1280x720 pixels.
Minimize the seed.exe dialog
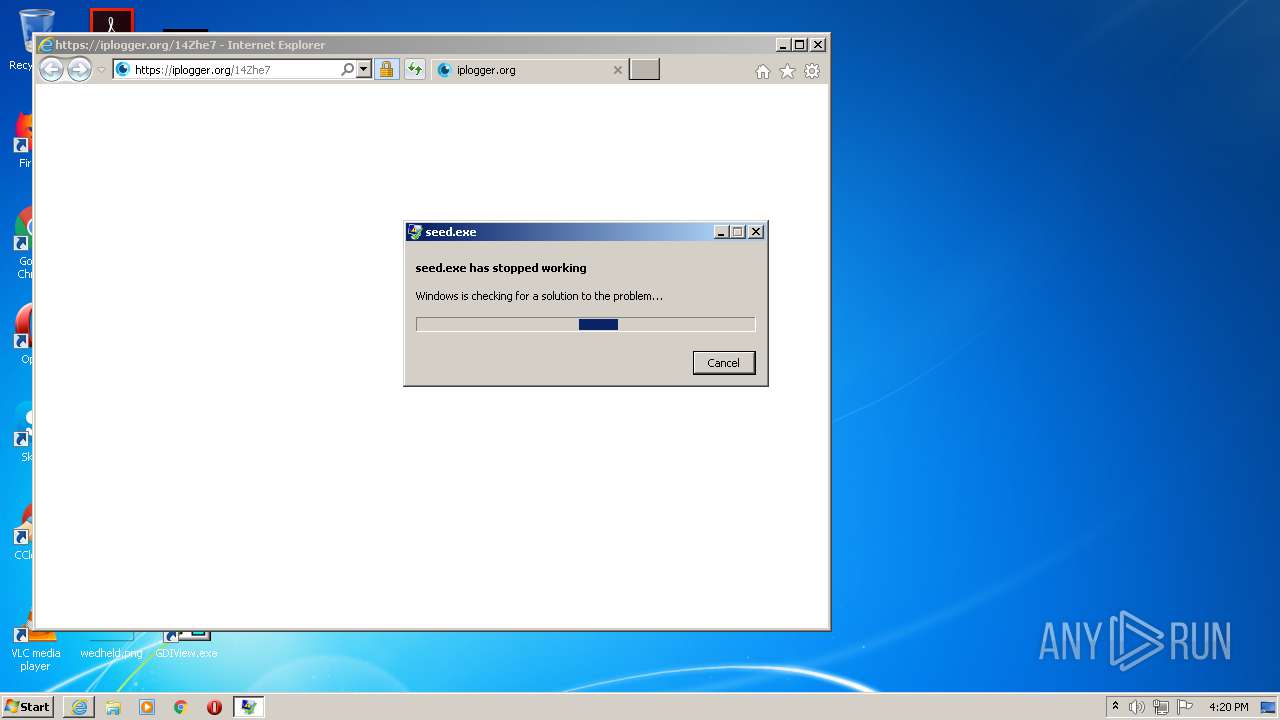click(721, 232)
